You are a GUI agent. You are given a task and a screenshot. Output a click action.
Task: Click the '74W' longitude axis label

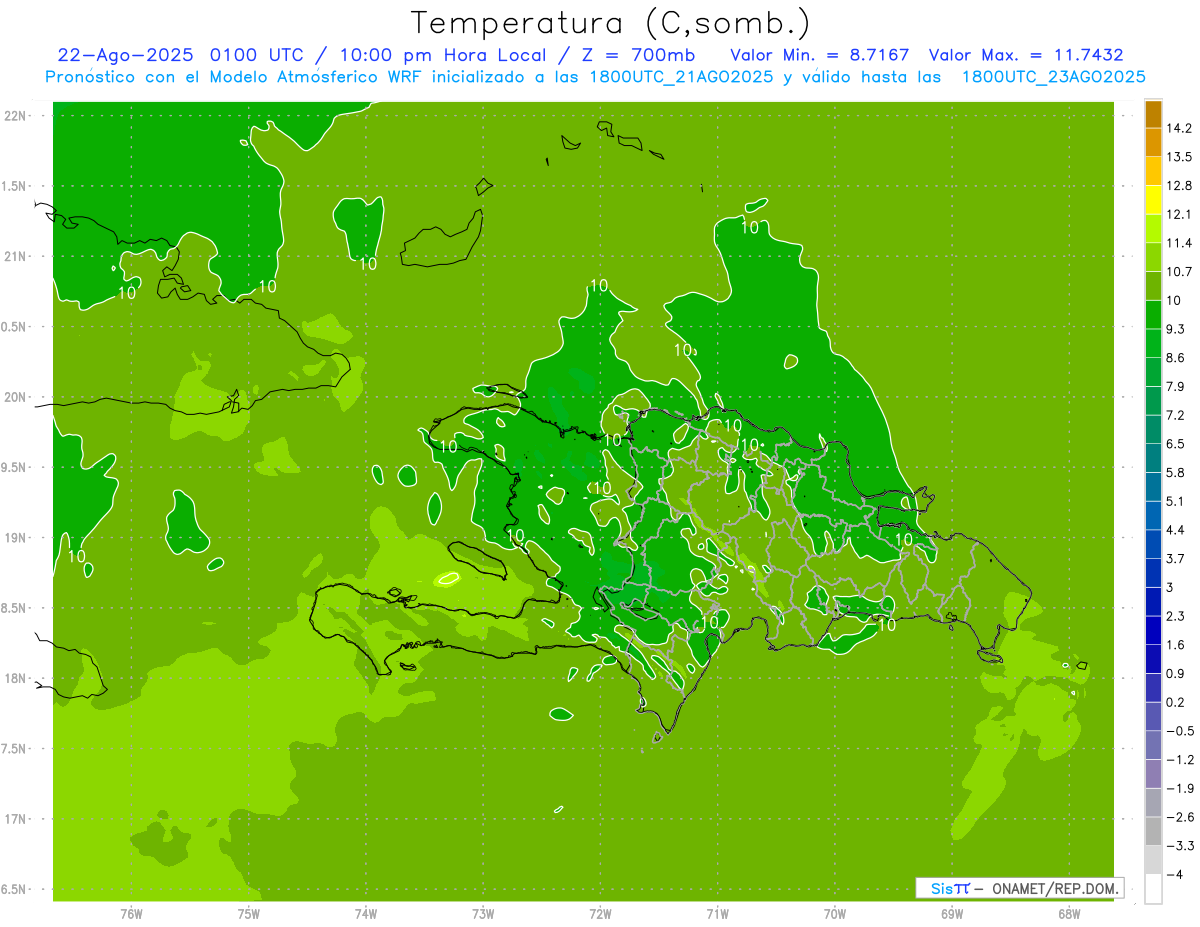coord(366,913)
